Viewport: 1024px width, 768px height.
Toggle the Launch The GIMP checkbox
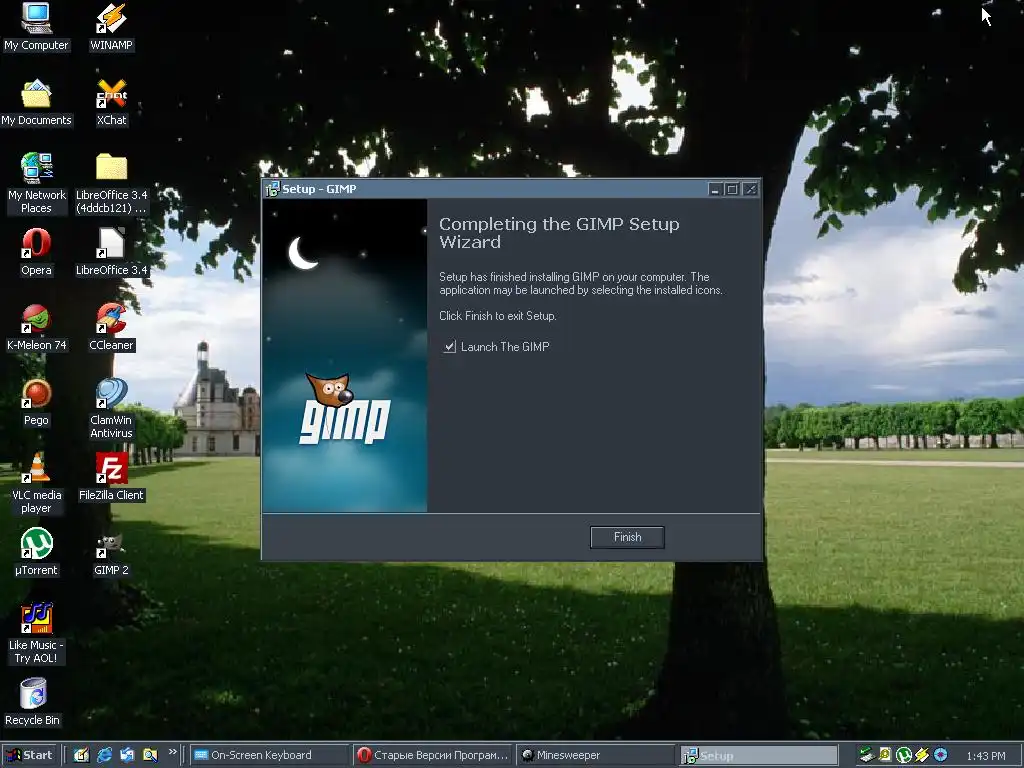449,347
